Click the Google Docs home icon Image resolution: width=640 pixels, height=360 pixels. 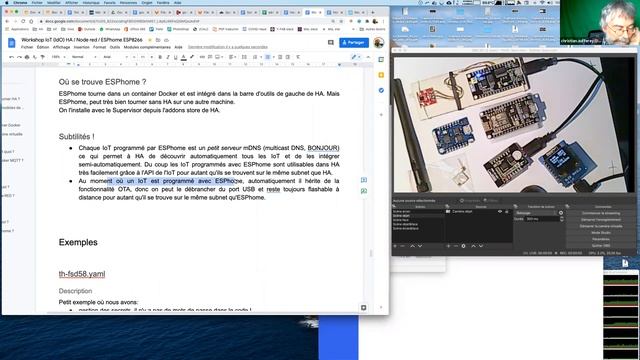(11, 42)
